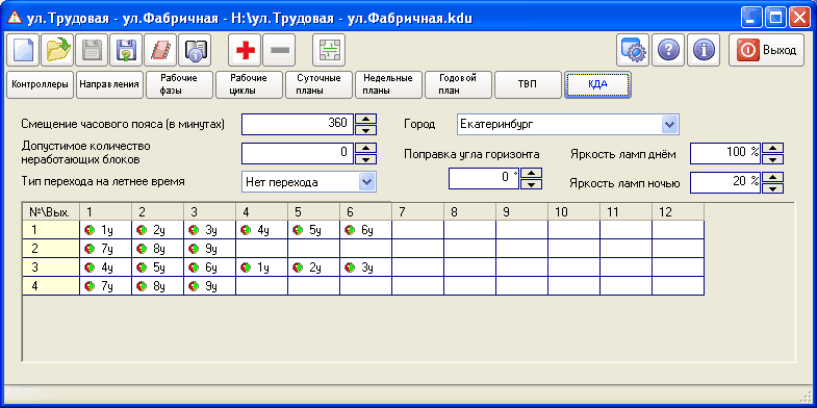Select cell 1у in row 3
Viewport: 817px width, 408px height.
262,267
